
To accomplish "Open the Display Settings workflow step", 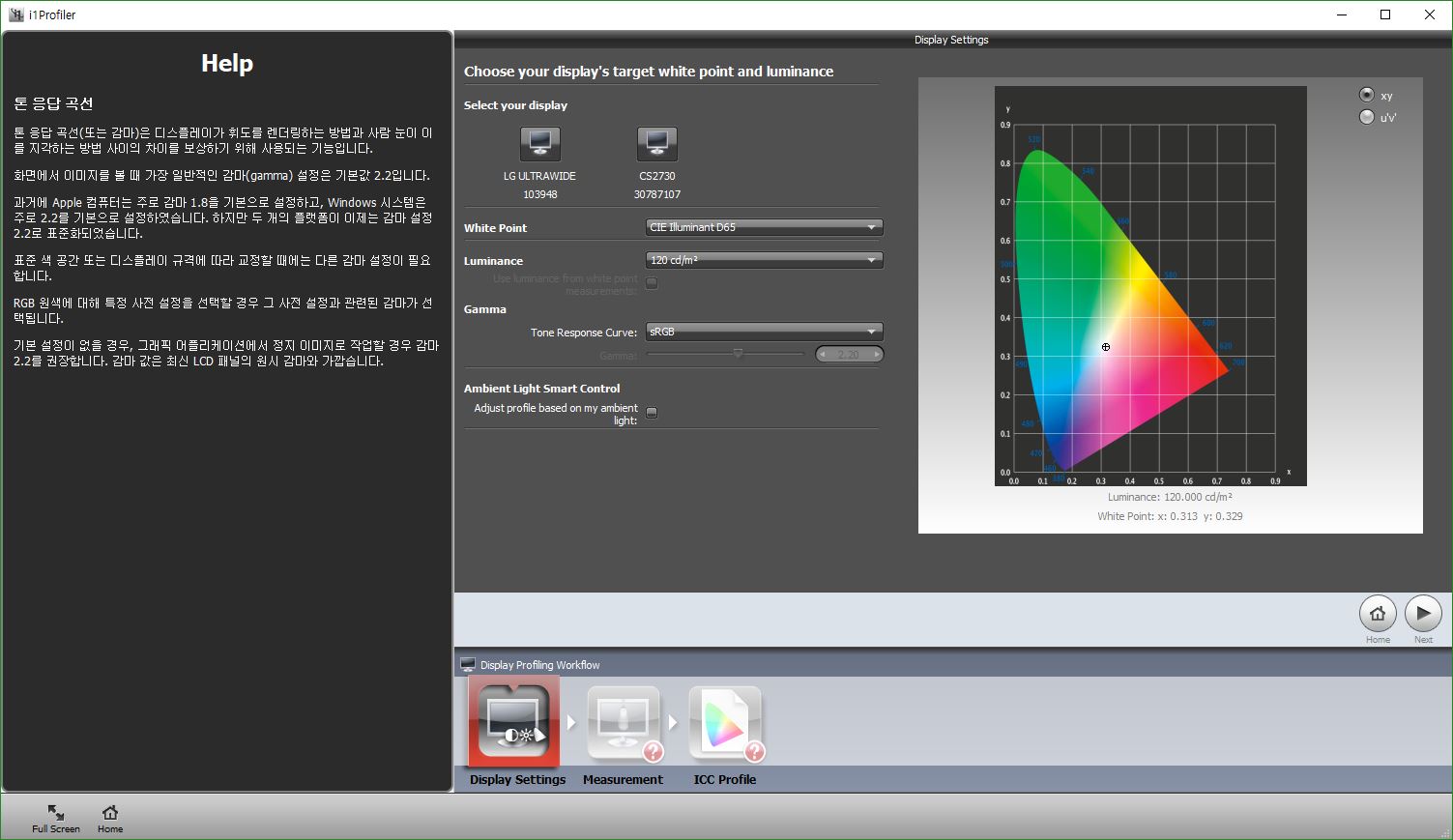I will click(514, 722).
